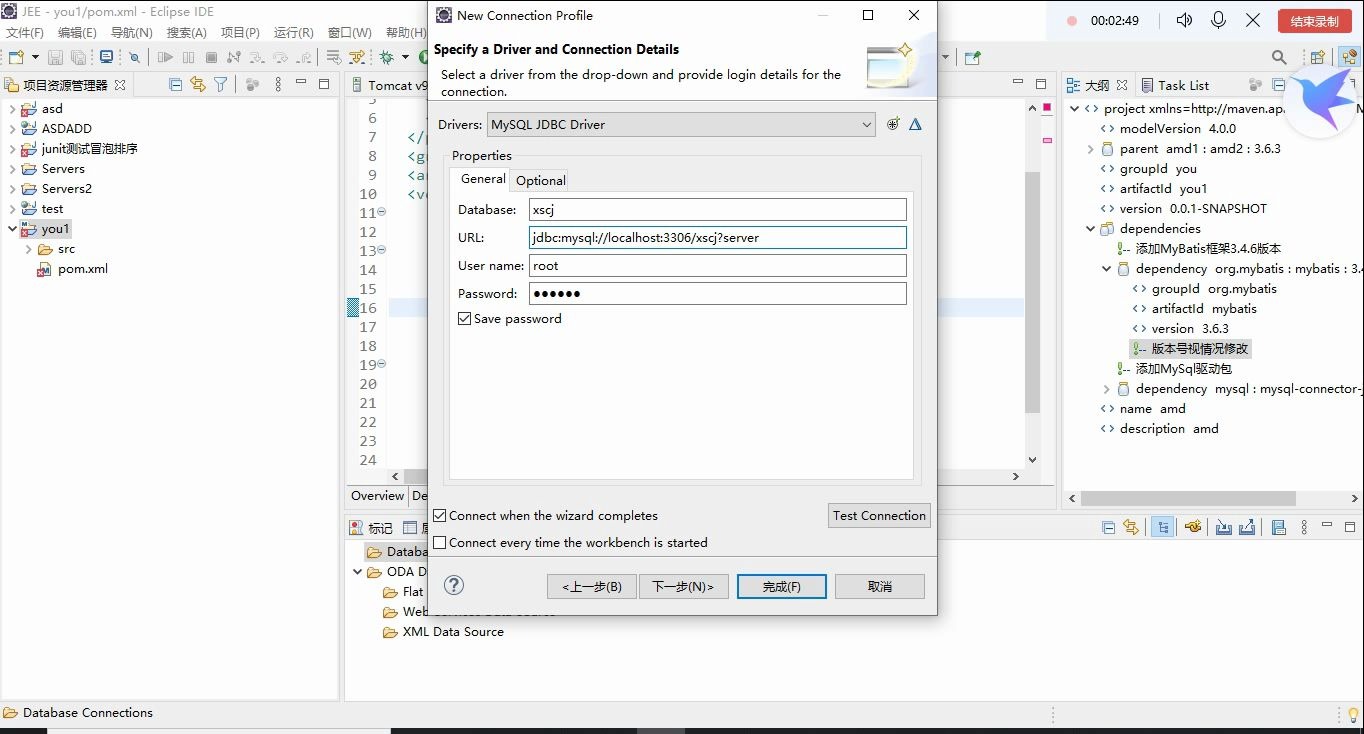Open the 窗口(W) menu
The height and width of the screenshot is (734, 1364).
point(347,31)
